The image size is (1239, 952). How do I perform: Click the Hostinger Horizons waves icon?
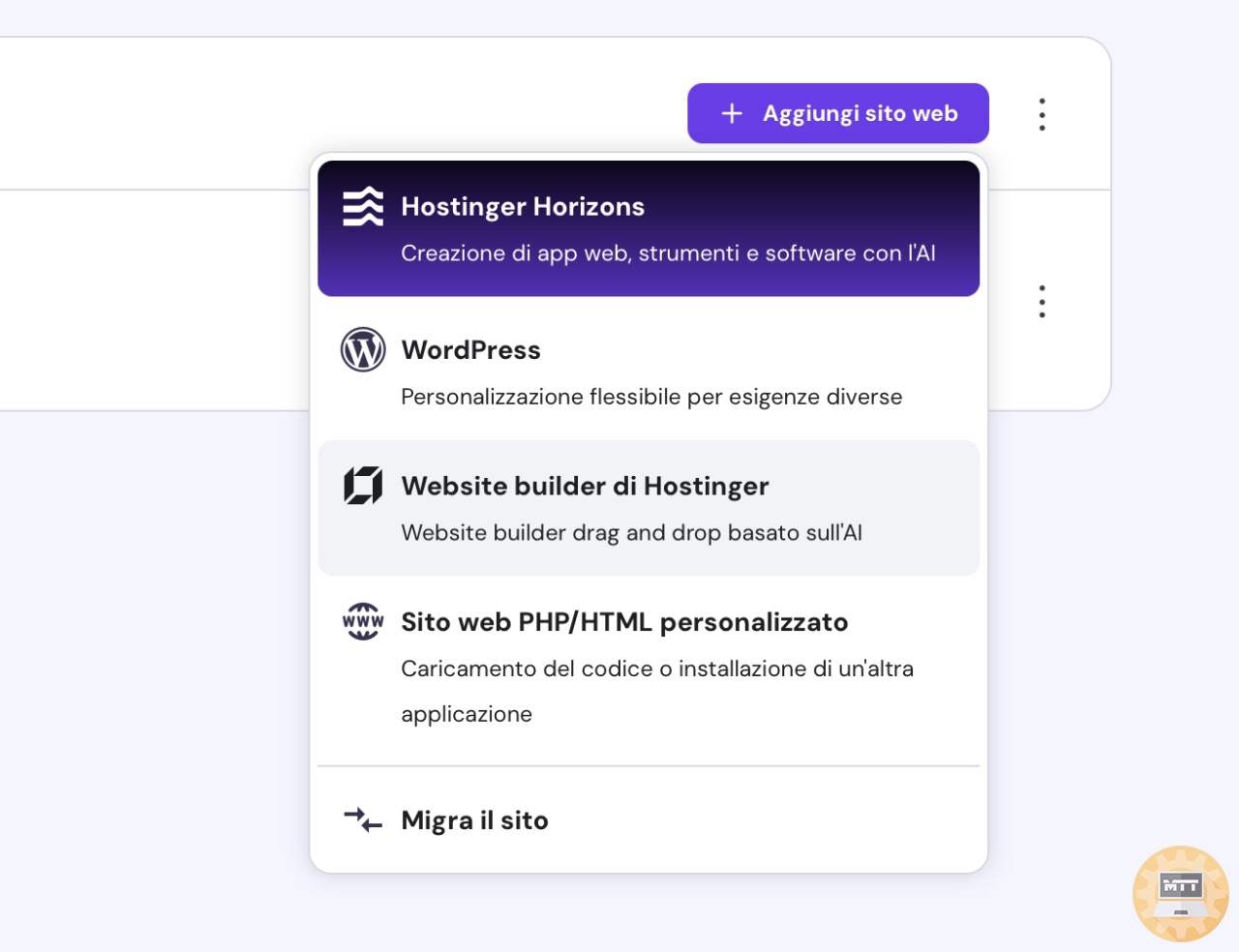(363, 206)
